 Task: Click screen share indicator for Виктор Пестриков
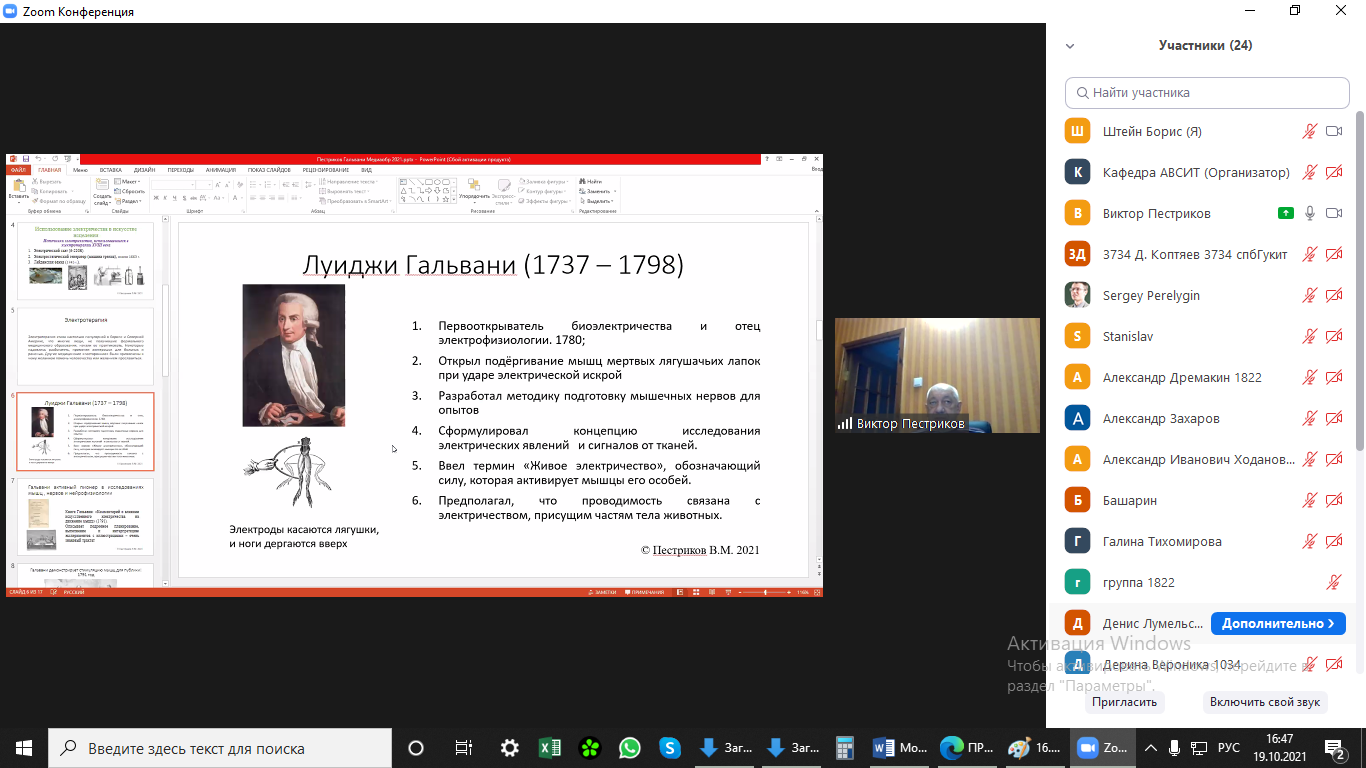[x=1285, y=213]
